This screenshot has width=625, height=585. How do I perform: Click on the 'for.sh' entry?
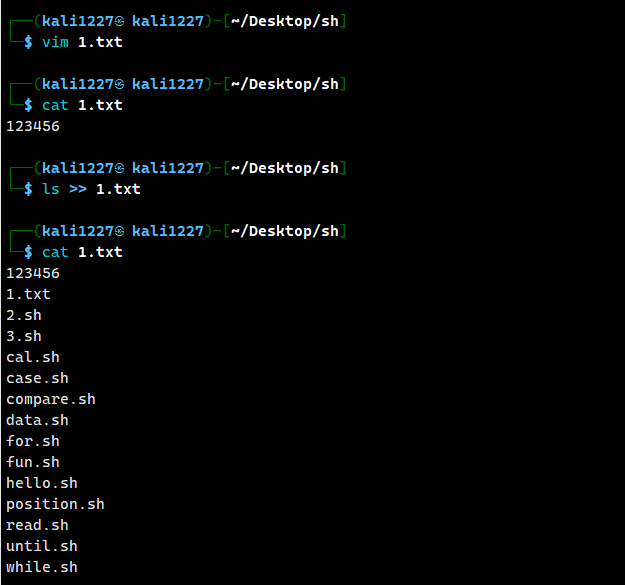[x=33, y=441]
